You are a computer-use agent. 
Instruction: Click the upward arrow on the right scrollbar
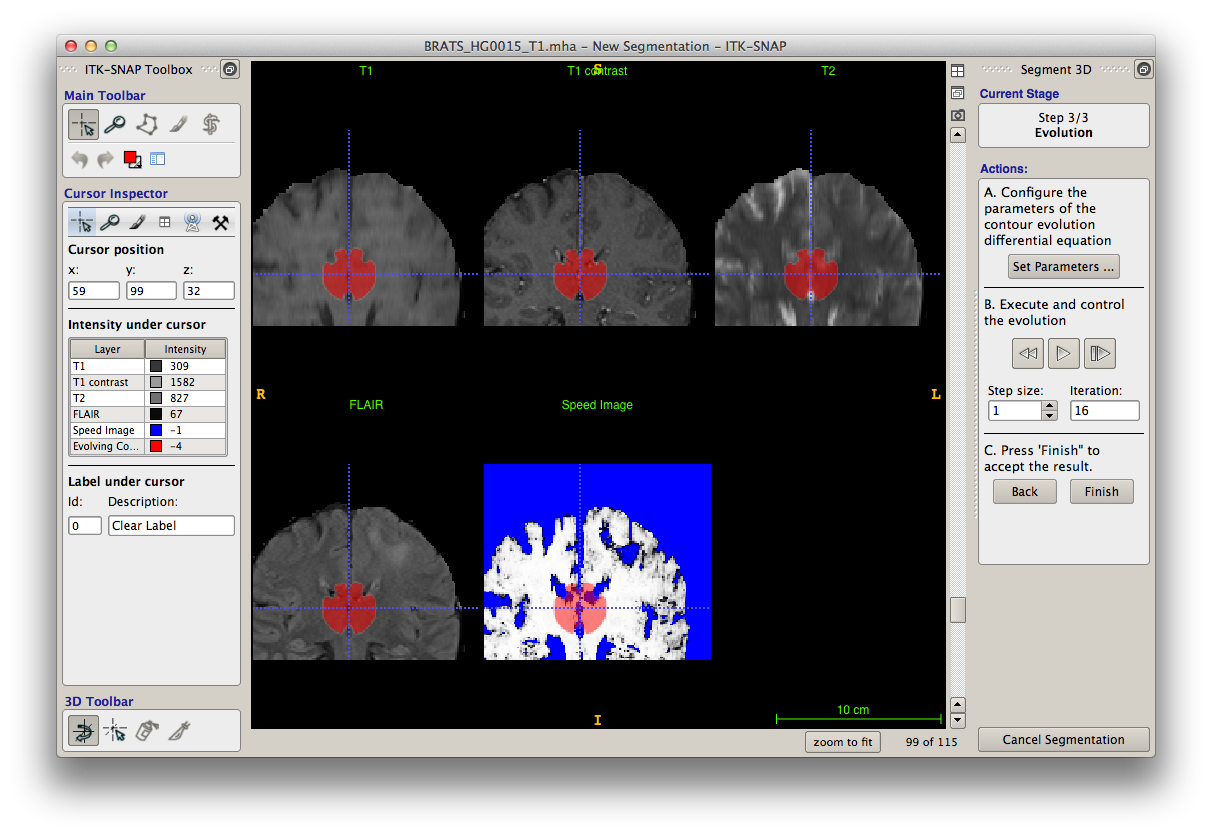click(957, 704)
